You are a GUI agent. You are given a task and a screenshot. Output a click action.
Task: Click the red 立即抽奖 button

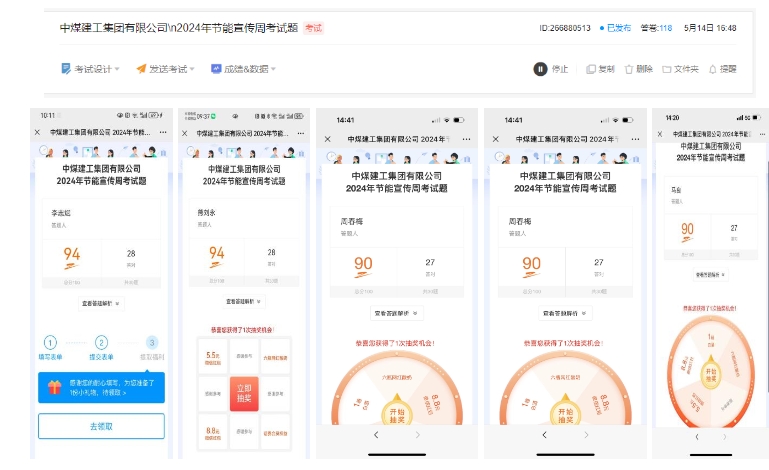coord(244,393)
